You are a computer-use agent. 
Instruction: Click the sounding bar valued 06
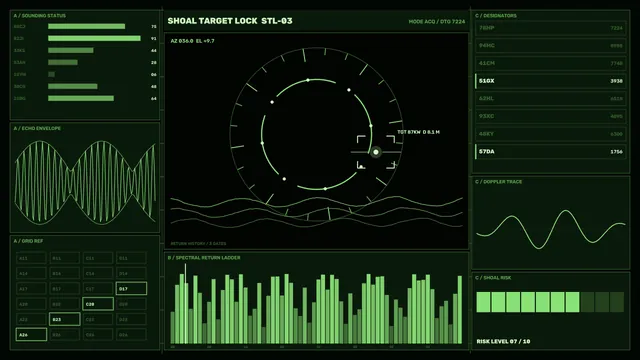[x=51, y=74]
